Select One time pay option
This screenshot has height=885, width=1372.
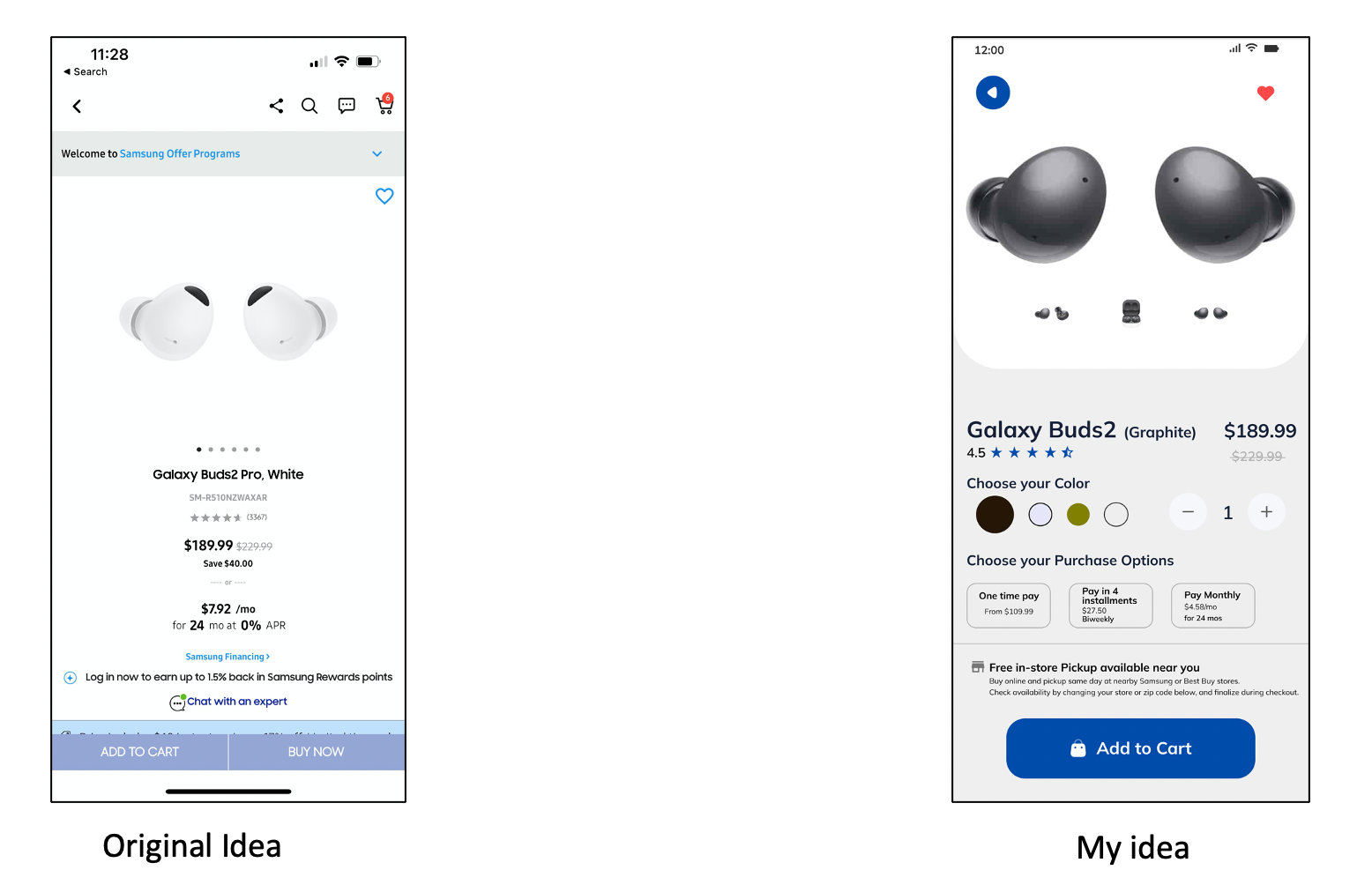[x=1009, y=606]
